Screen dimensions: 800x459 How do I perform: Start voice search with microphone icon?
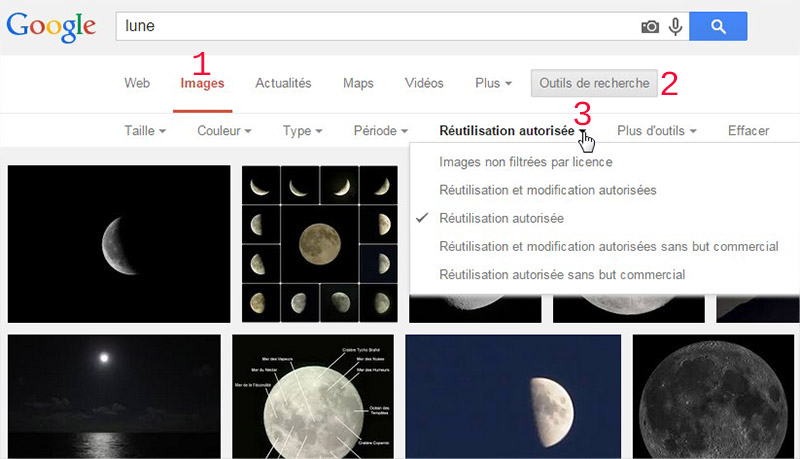click(x=676, y=27)
